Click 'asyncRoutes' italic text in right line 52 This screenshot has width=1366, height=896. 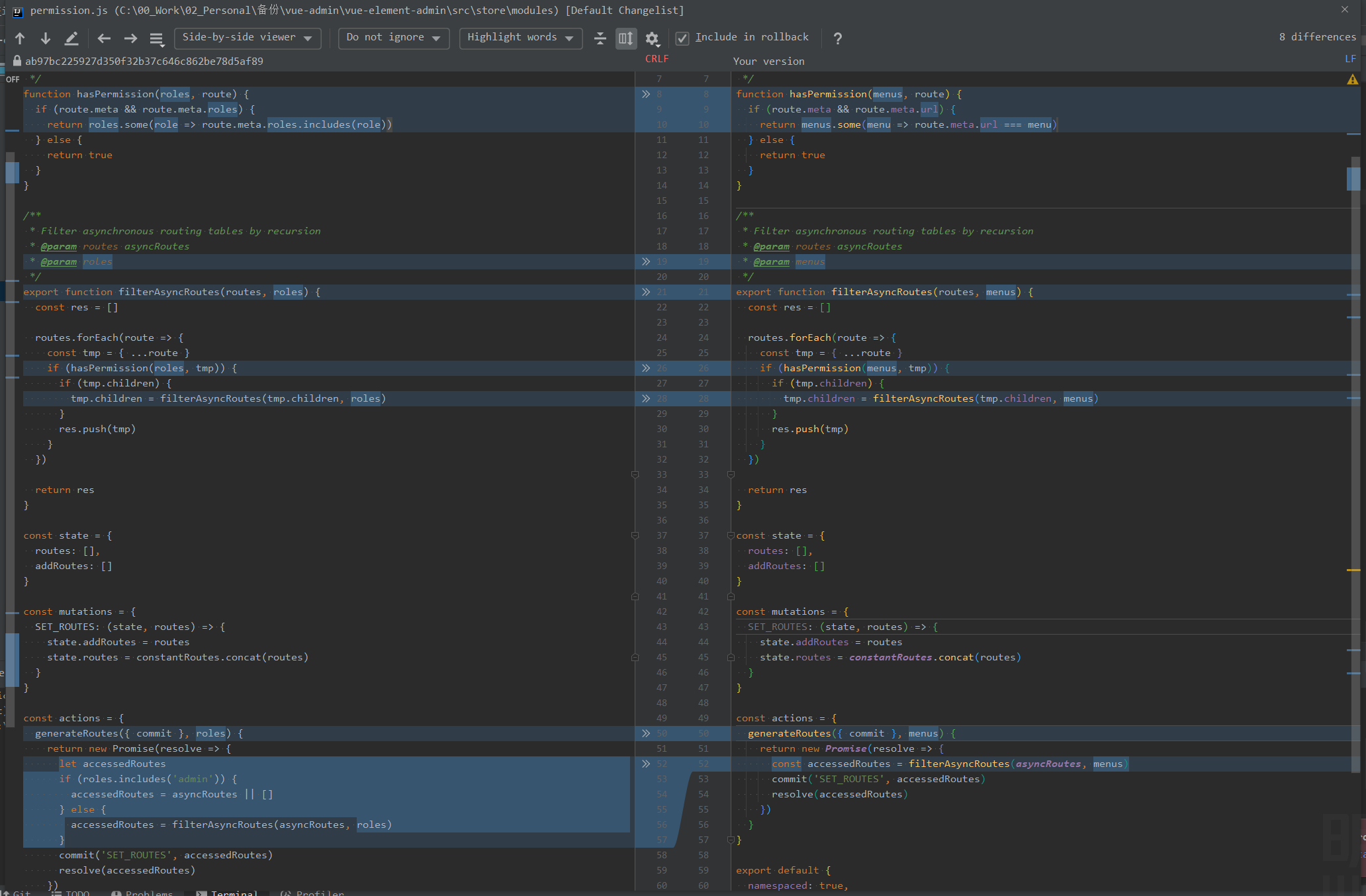pos(1048,764)
